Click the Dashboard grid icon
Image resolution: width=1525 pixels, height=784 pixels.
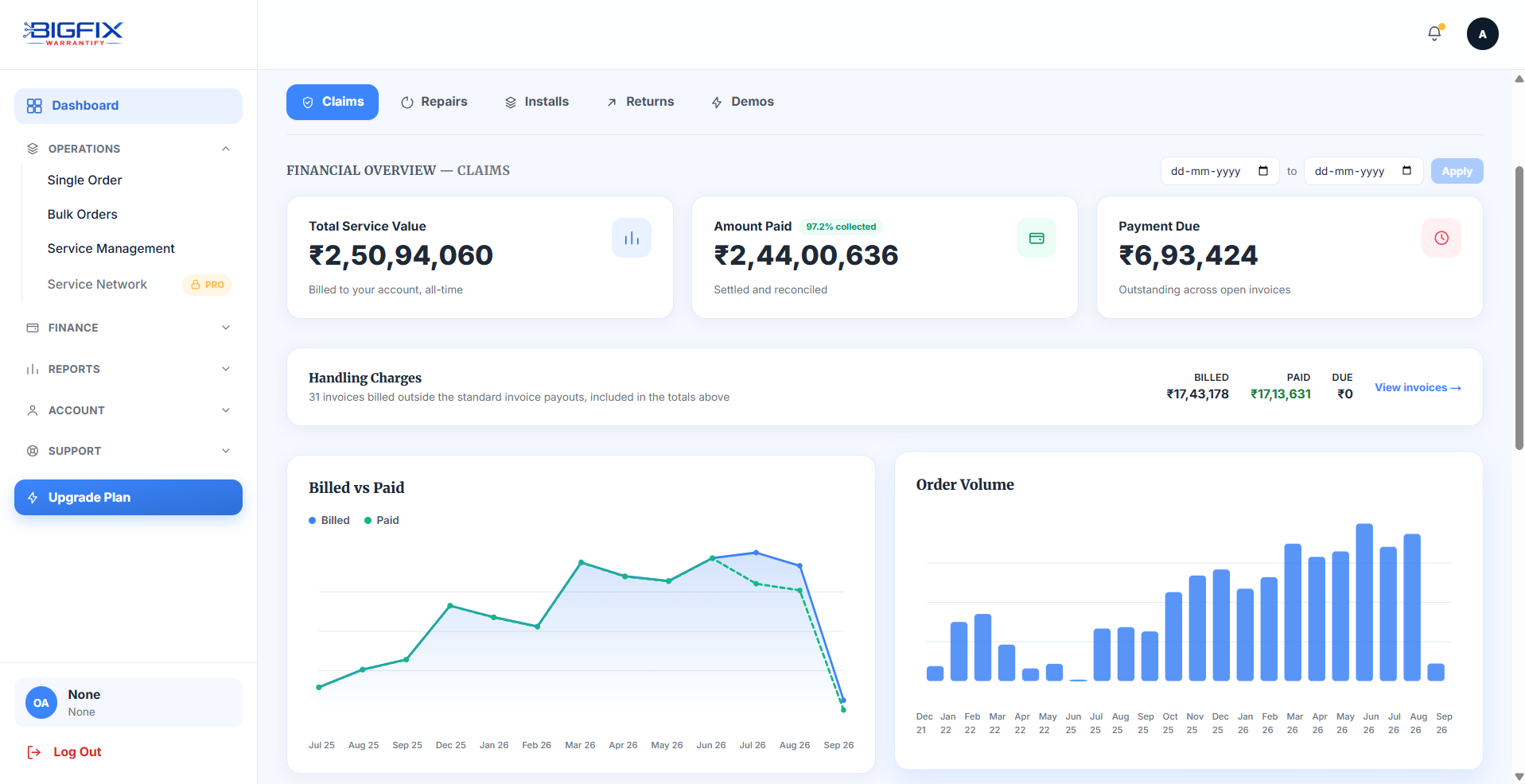tap(34, 106)
